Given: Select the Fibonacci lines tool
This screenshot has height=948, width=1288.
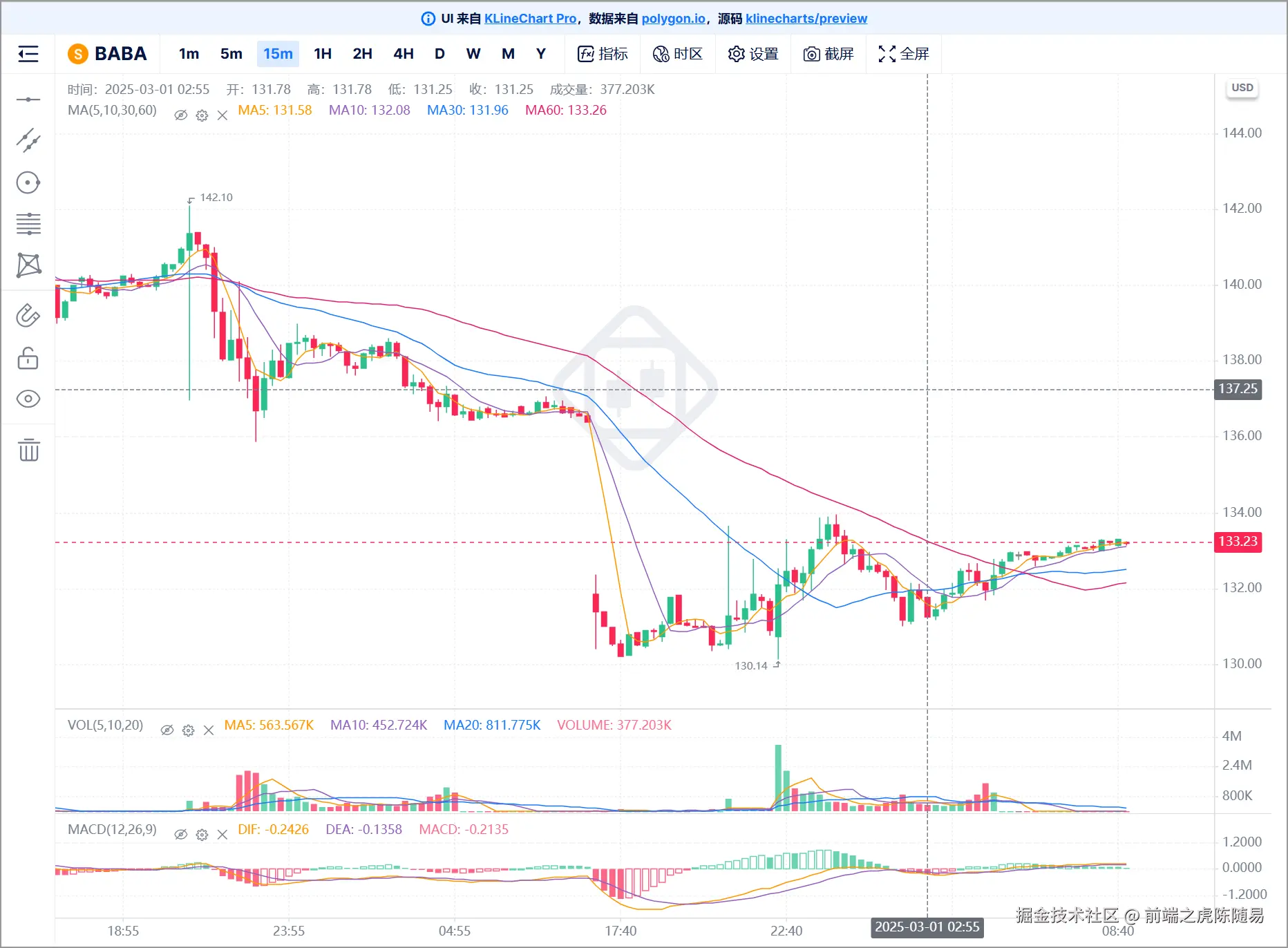Looking at the screenshot, I should click(28, 224).
